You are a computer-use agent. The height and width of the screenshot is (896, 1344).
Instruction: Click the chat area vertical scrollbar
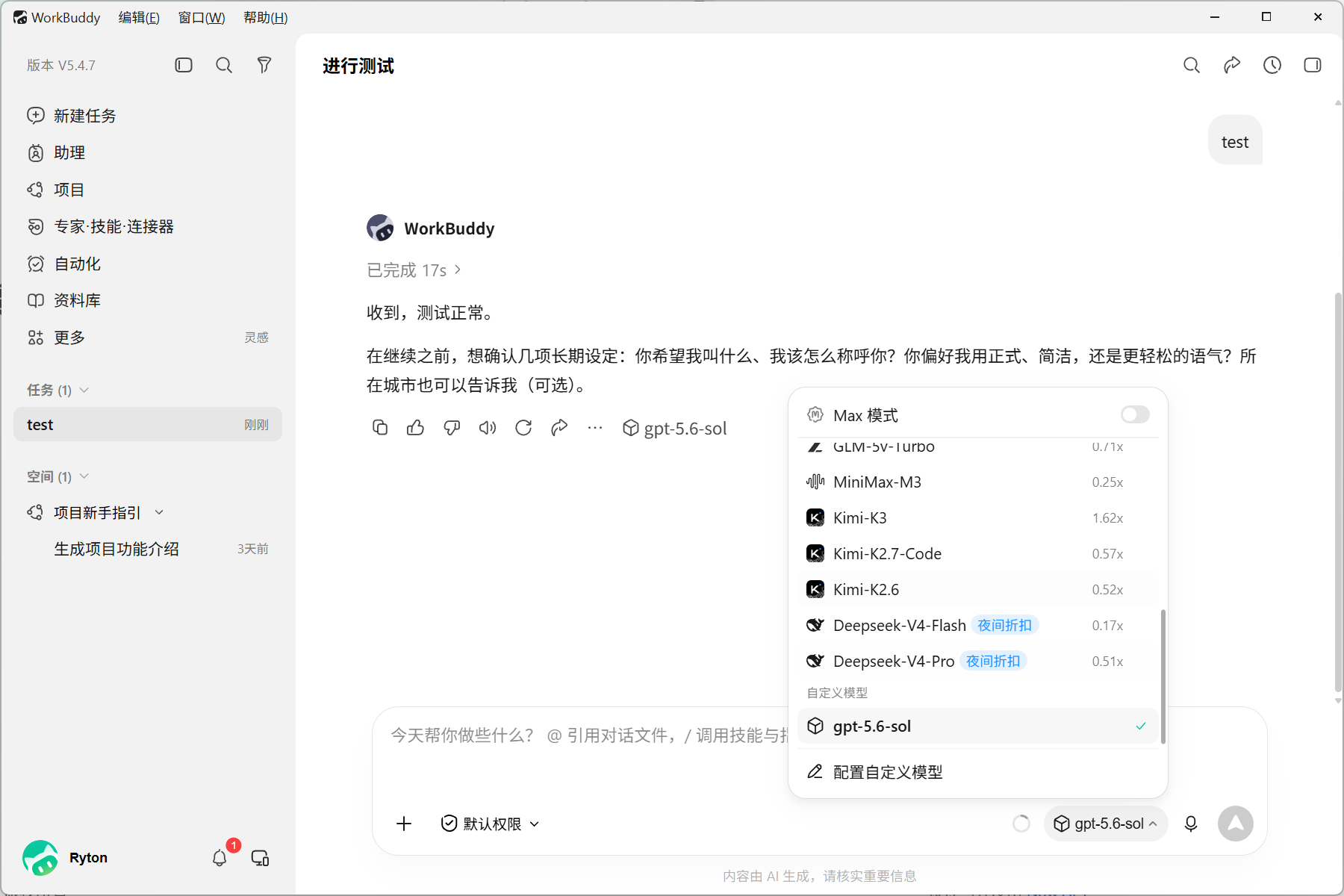point(1338,493)
